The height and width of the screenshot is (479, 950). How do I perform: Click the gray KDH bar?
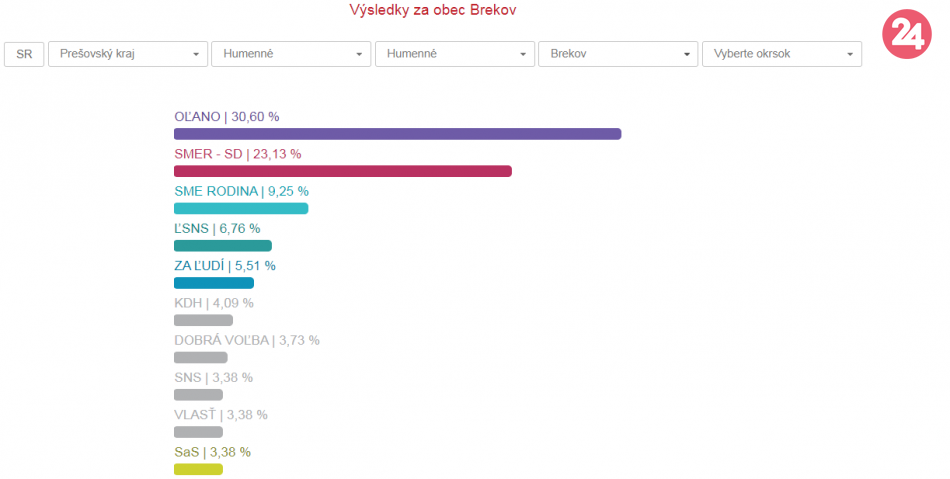[203, 320]
